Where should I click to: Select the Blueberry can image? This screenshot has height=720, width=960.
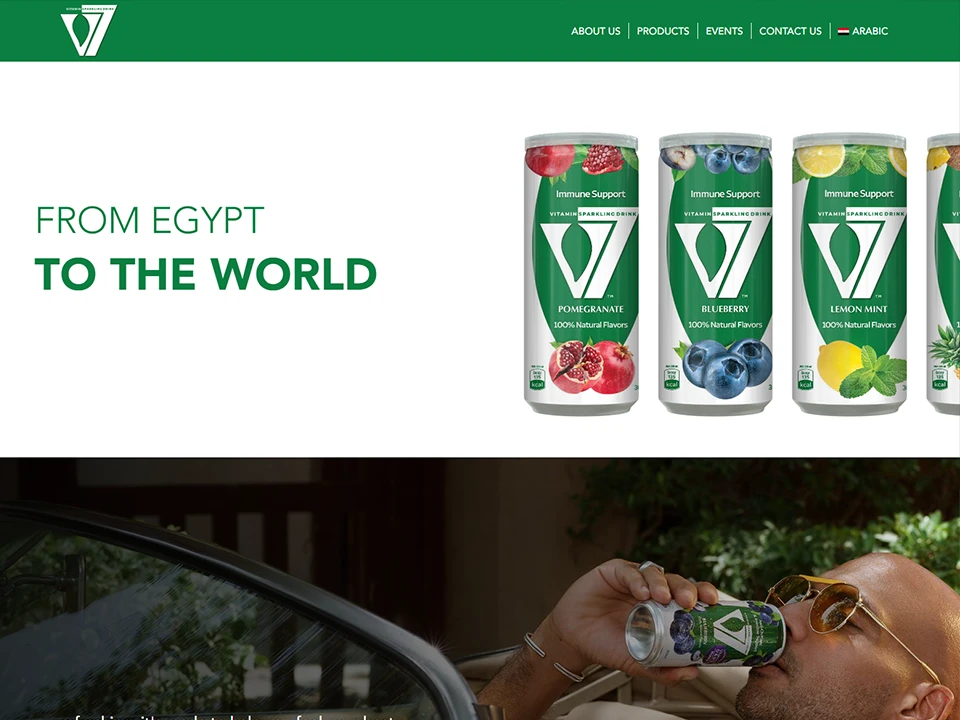715,274
